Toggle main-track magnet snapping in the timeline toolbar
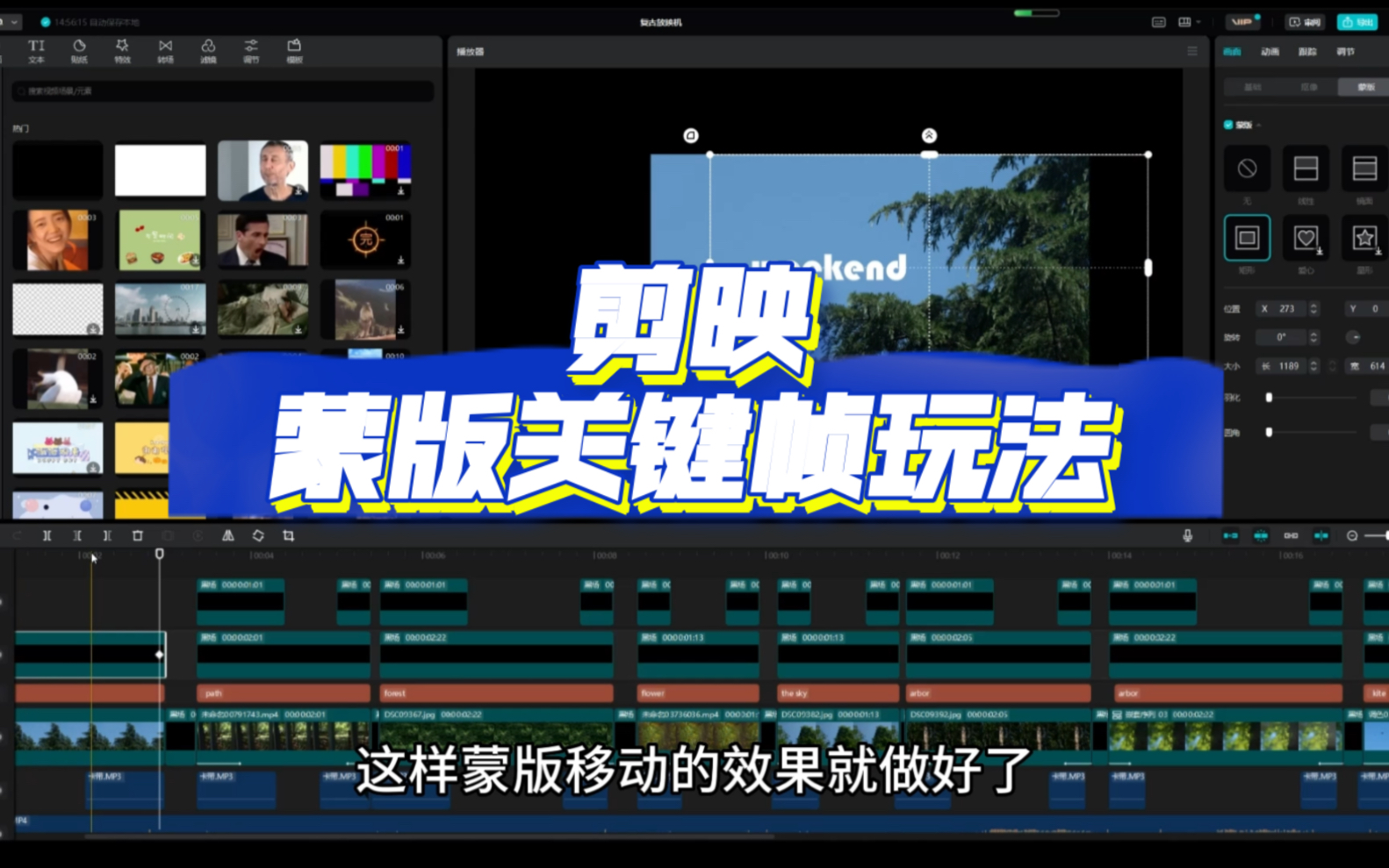The width and height of the screenshot is (1389, 868). (1231, 535)
